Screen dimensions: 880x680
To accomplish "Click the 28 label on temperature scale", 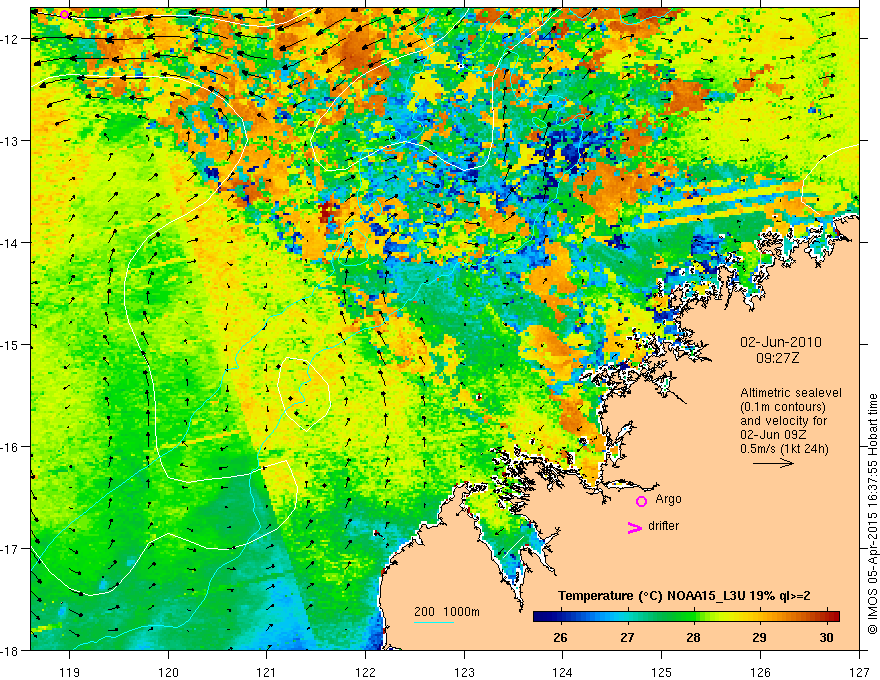I will click(x=693, y=637).
